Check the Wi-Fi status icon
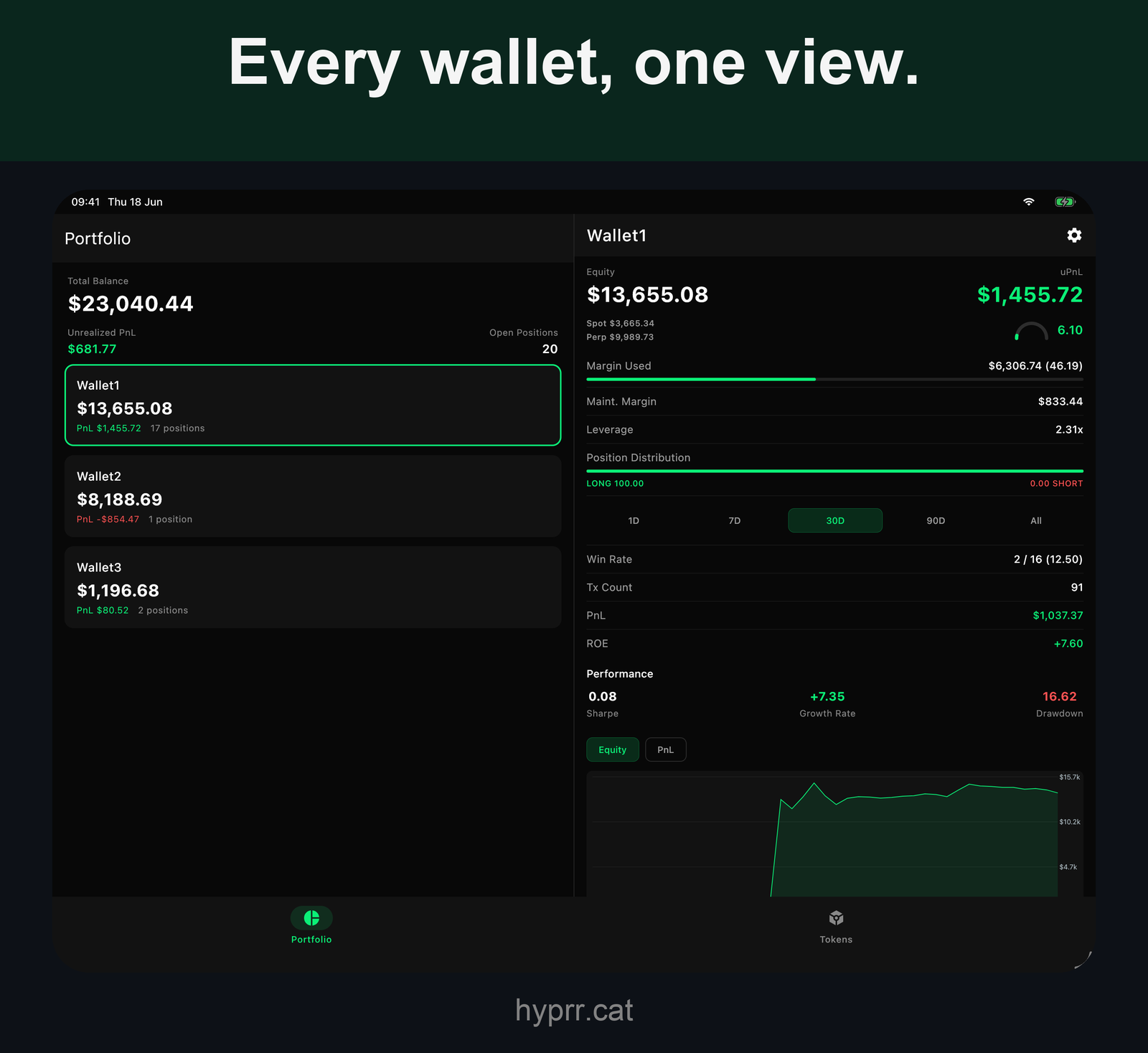1148x1053 pixels. pyautogui.click(x=1029, y=202)
